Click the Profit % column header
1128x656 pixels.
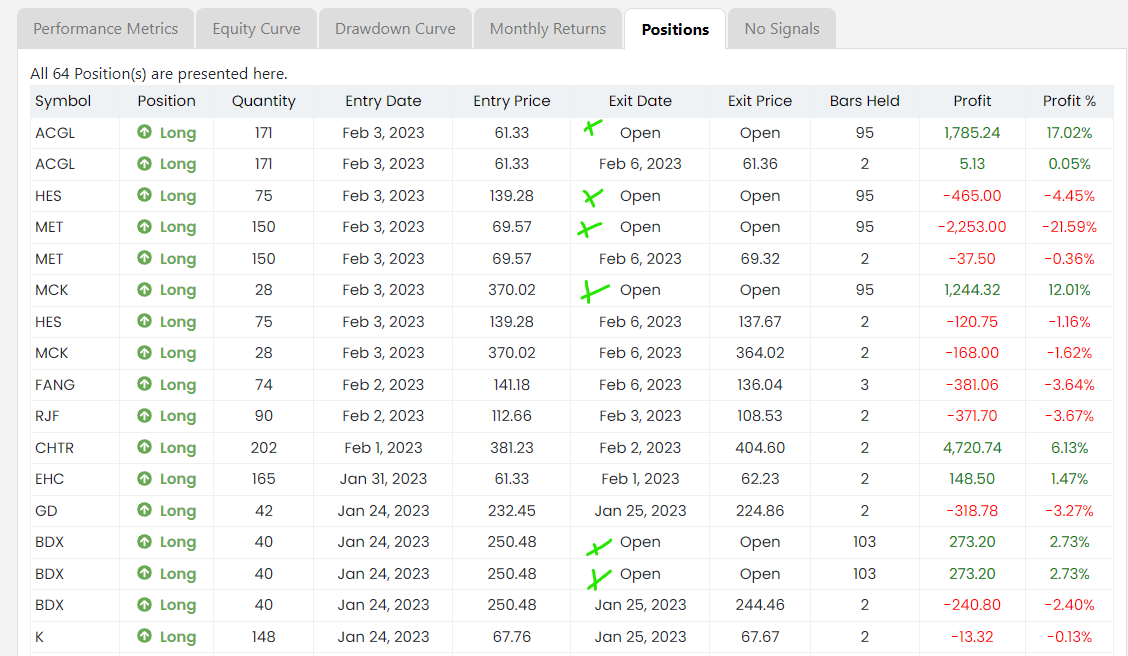click(1069, 101)
